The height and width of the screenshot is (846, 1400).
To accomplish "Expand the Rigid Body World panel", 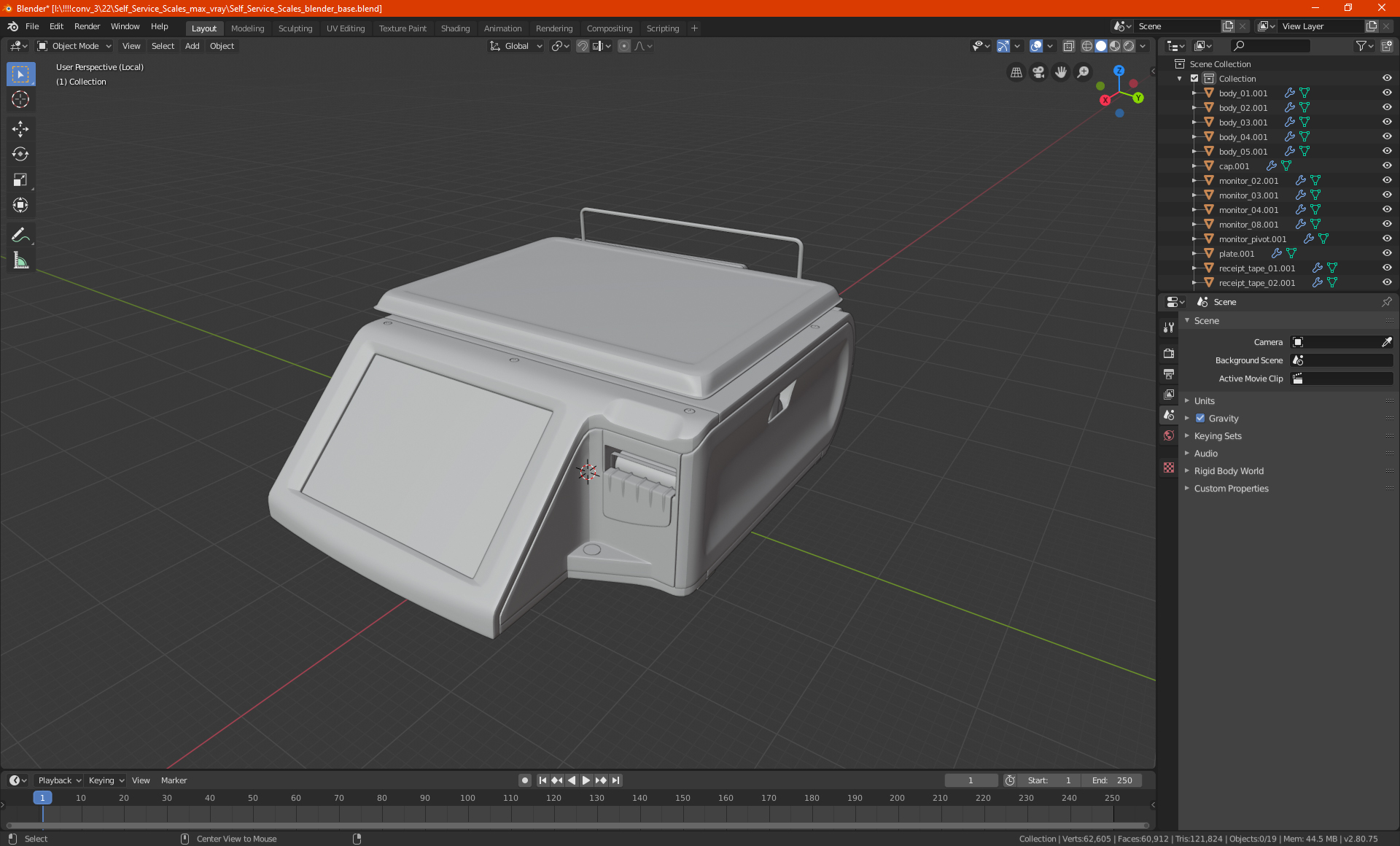I will [x=1229, y=471].
